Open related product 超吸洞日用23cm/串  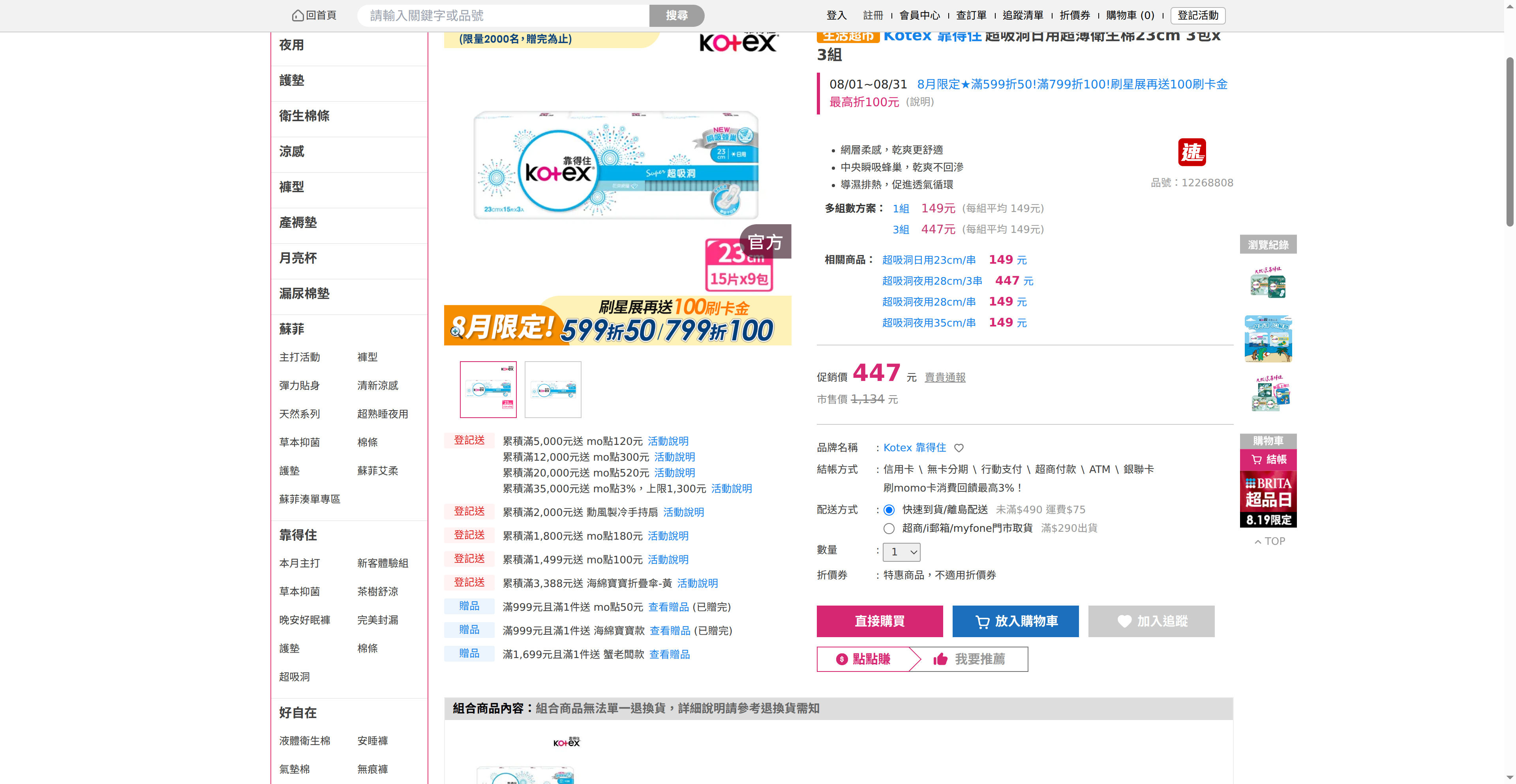point(929,260)
